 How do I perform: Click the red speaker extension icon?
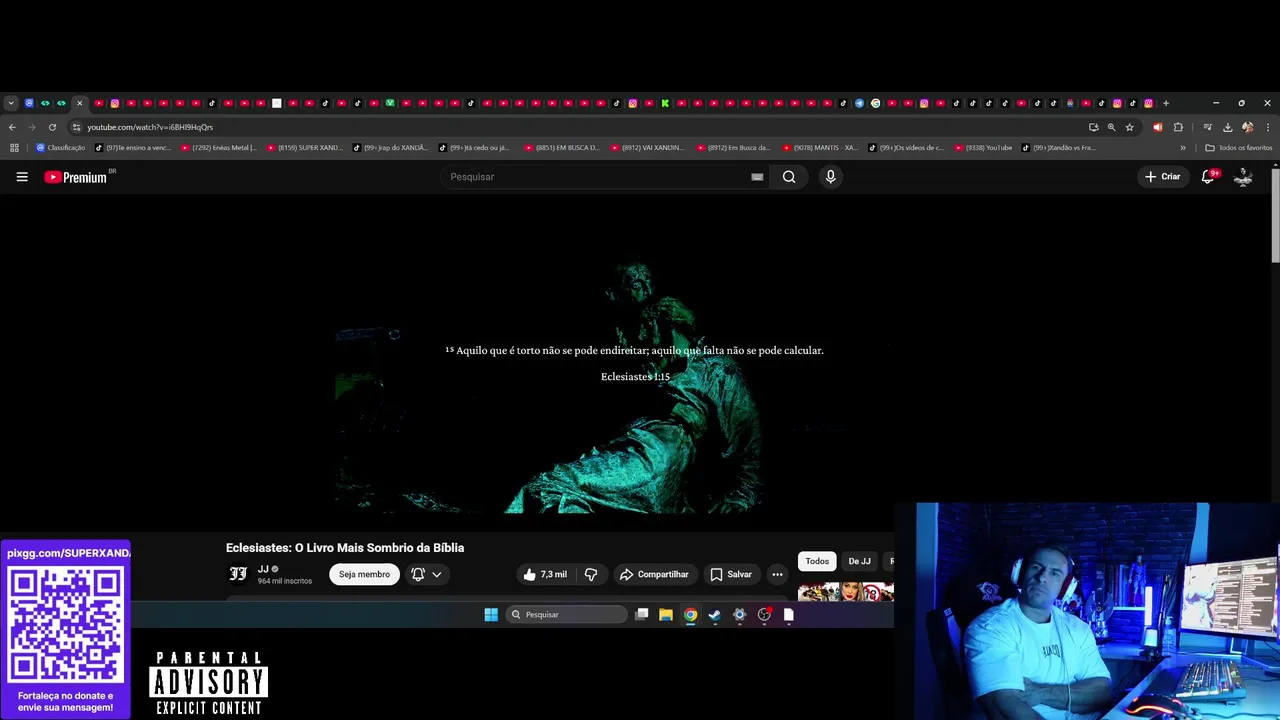coord(1157,127)
